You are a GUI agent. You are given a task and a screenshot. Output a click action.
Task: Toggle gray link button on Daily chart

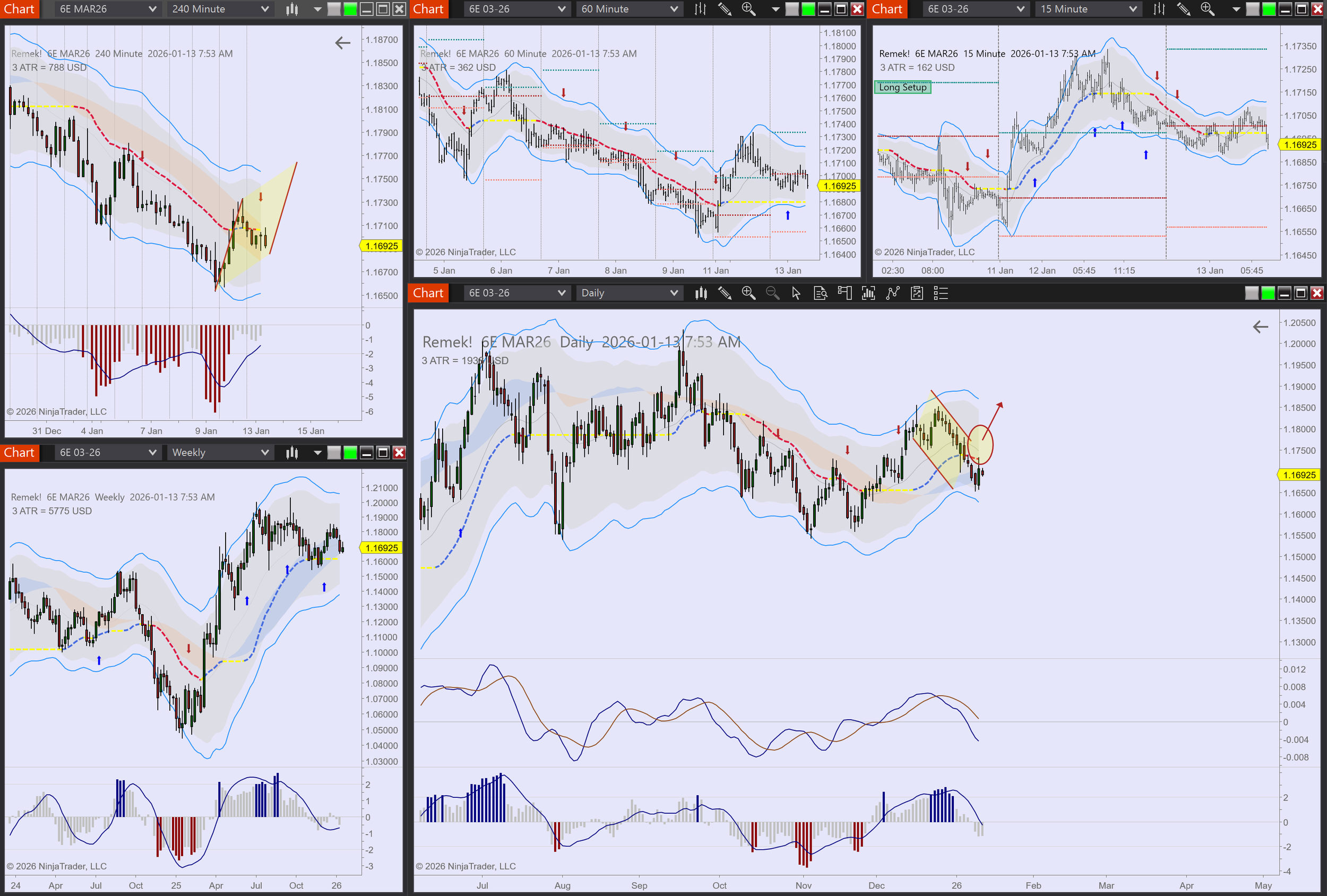[1251, 293]
